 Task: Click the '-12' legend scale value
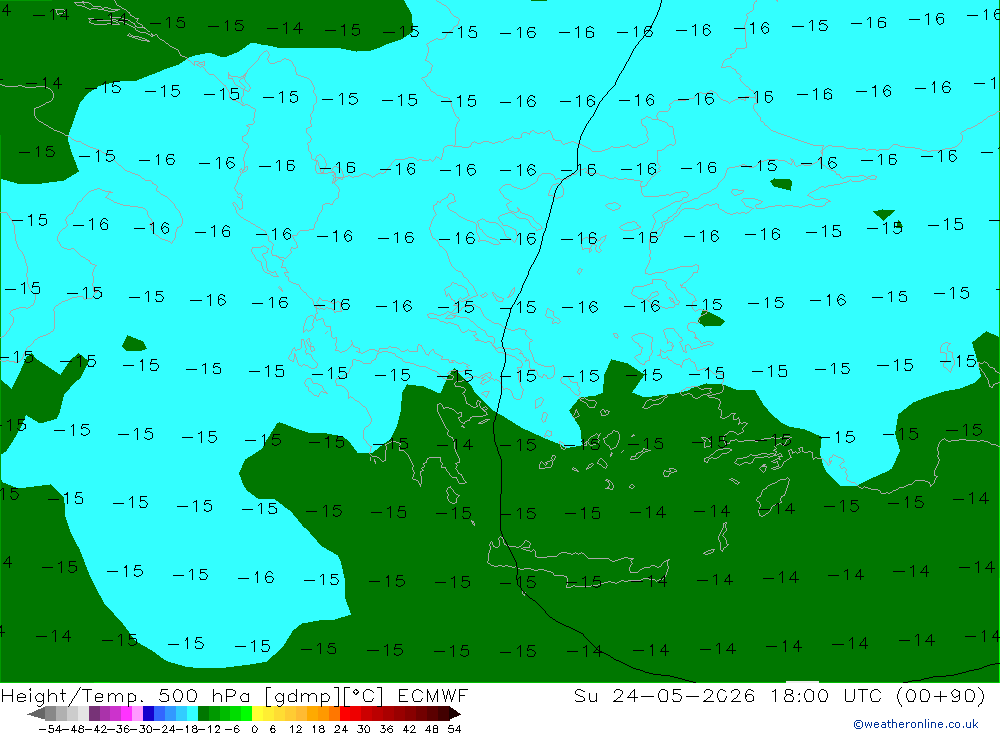tap(210, 729)
